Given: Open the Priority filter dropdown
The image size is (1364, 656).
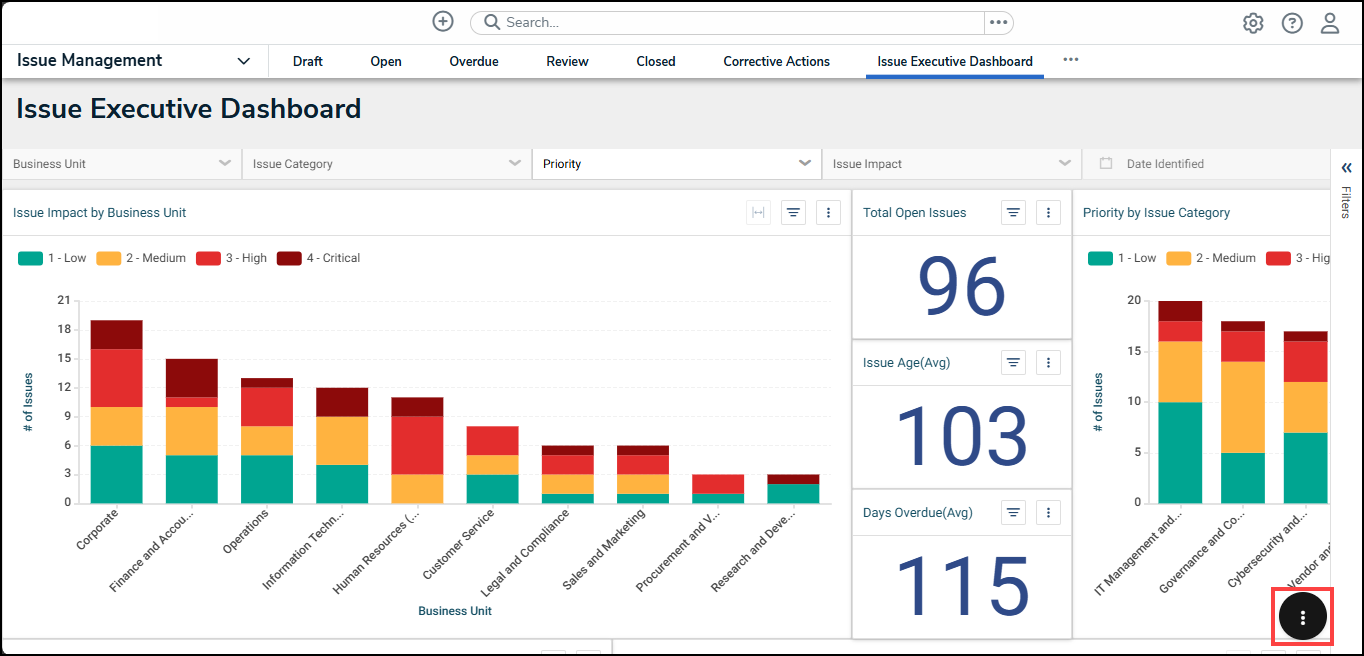Looking at the screenshot, I should pos(676,164).
